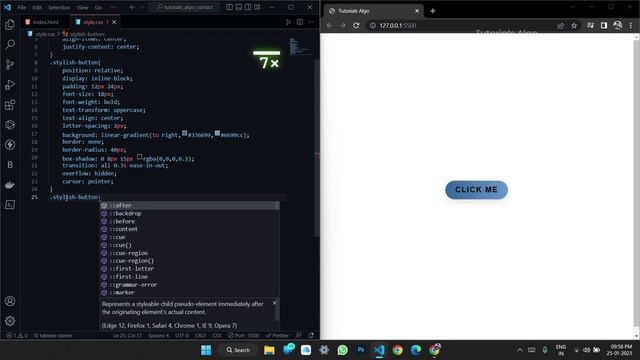Open the File menu
The height and width of the screenshot is (360, 640).
coord(22,7)
